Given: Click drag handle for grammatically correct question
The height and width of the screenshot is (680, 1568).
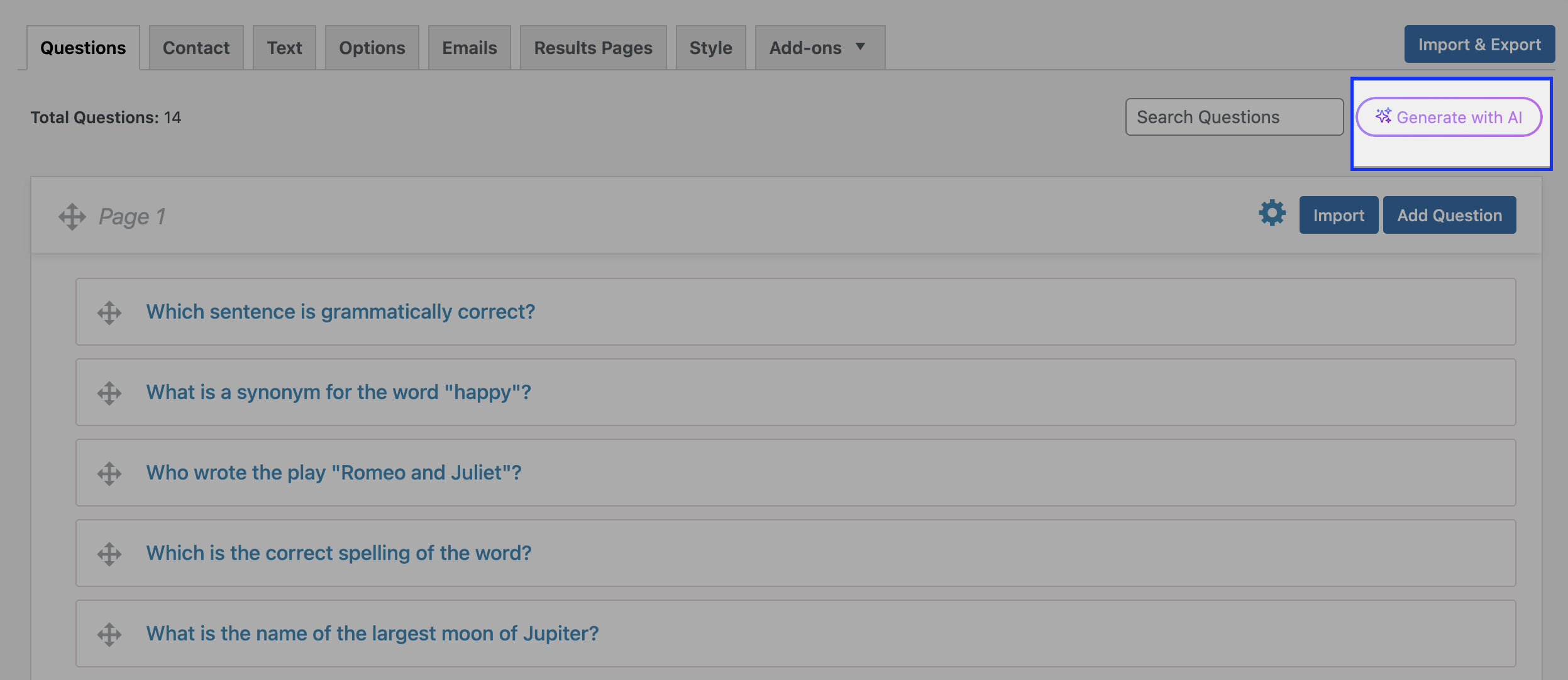Looking at the screenshot, I should 109,312.
